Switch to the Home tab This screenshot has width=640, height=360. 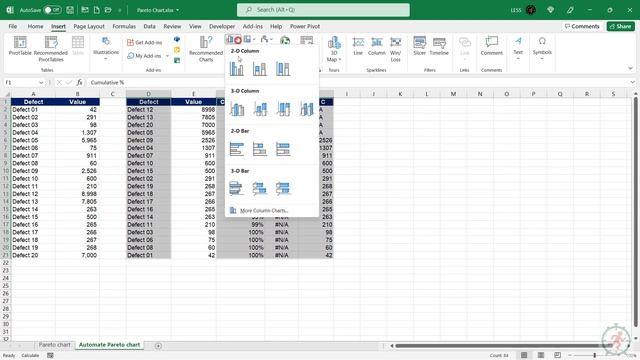(x=36, y=26)
